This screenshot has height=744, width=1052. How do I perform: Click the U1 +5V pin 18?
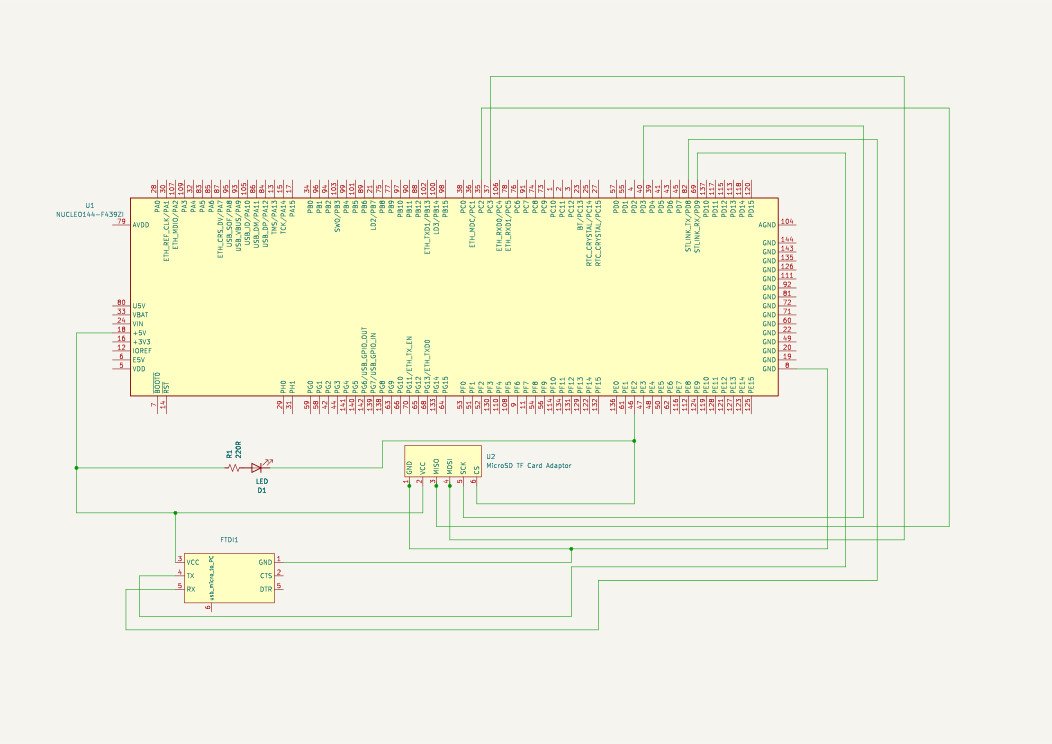(121, 331)
